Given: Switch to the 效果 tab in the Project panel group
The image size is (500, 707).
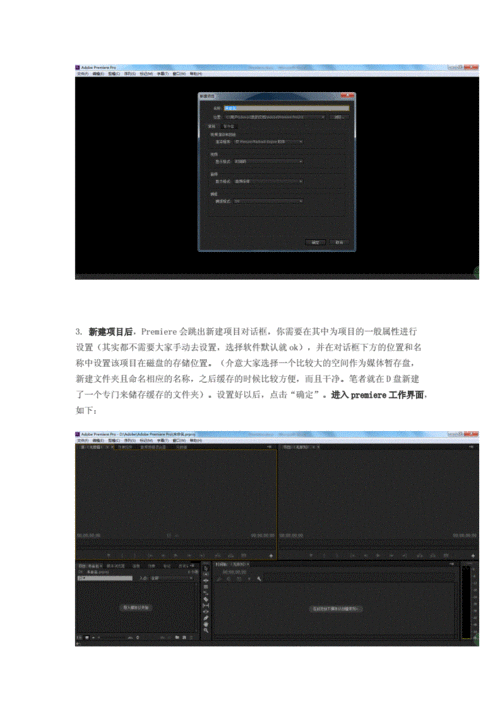Looking at the screenshot, I should [151, 565].
